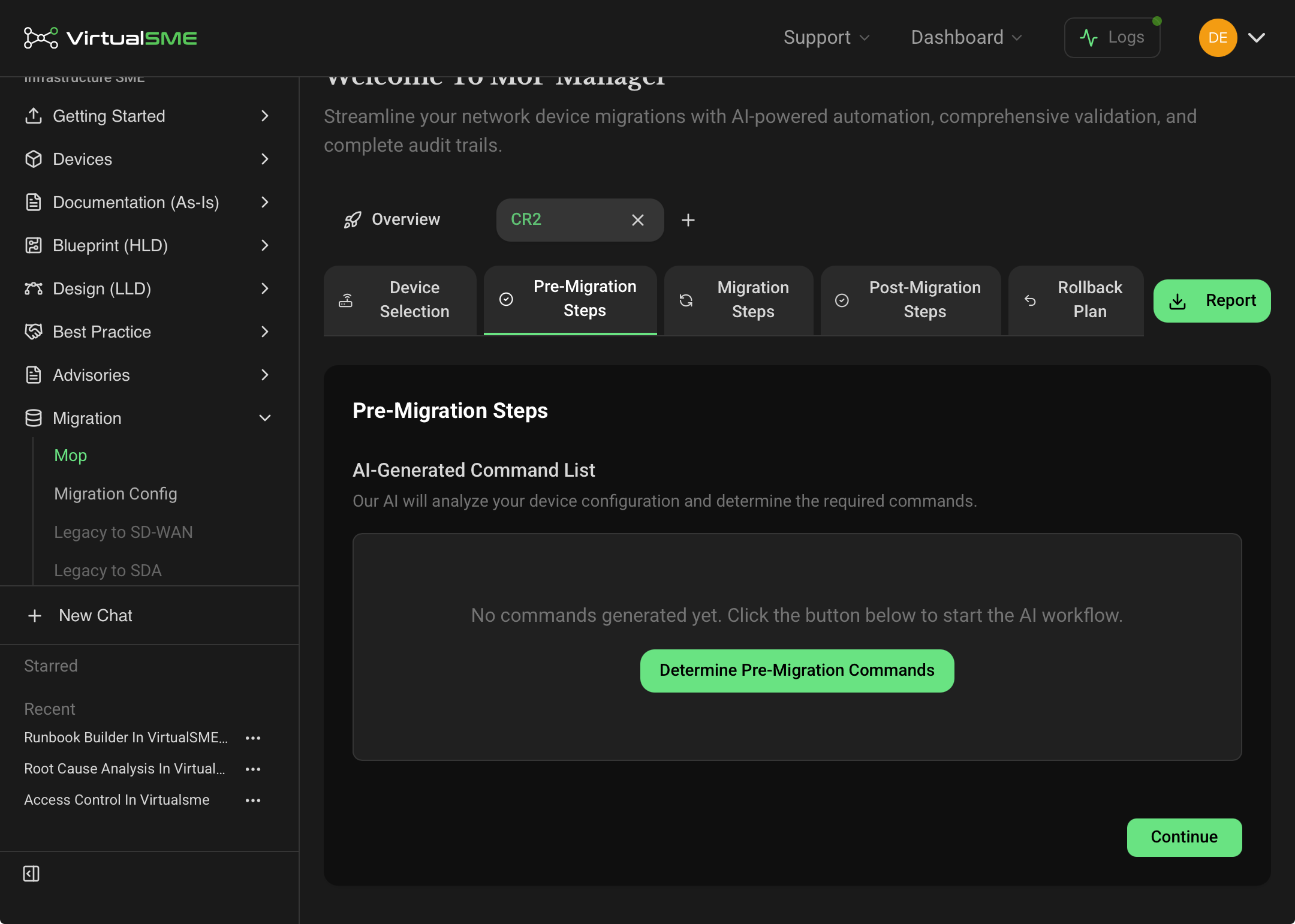Viewport: 1295px width, 924px height.
Task: Open the Device Selection tab
Action: pos(400,300)
